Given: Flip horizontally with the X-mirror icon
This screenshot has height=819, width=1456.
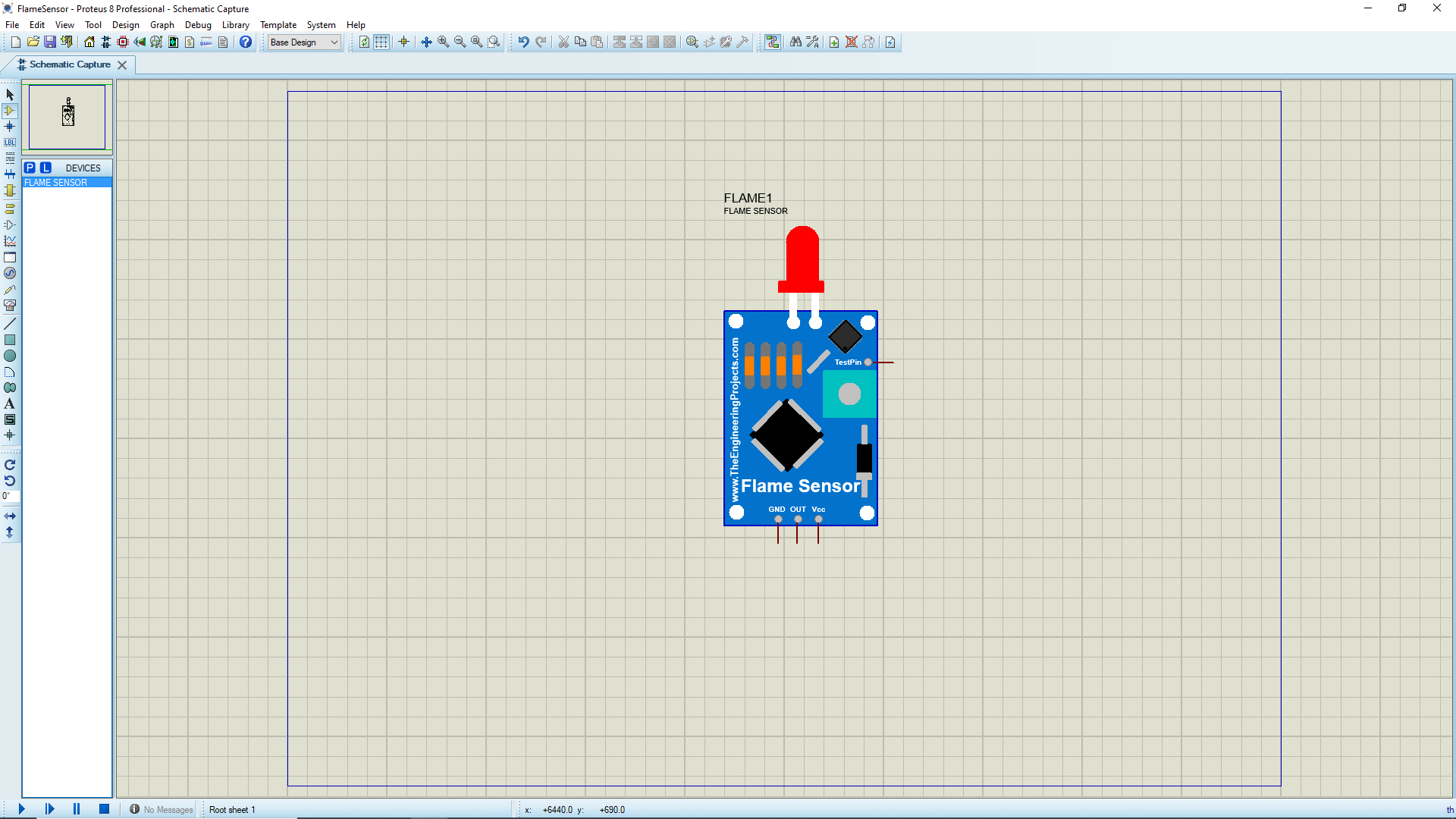Looking at the screenshot, I should (x=10, y=516).
